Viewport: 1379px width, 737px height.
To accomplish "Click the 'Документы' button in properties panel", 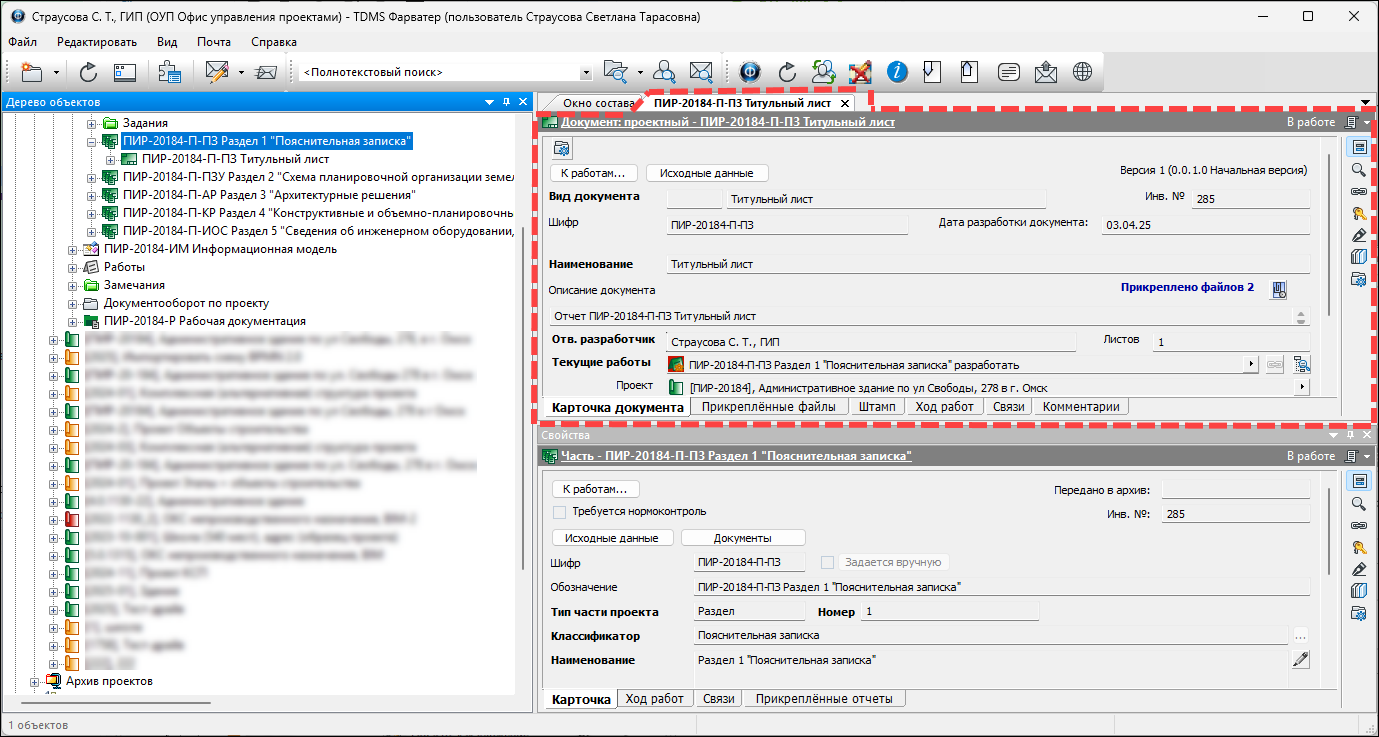I will (x=742, y=538).
